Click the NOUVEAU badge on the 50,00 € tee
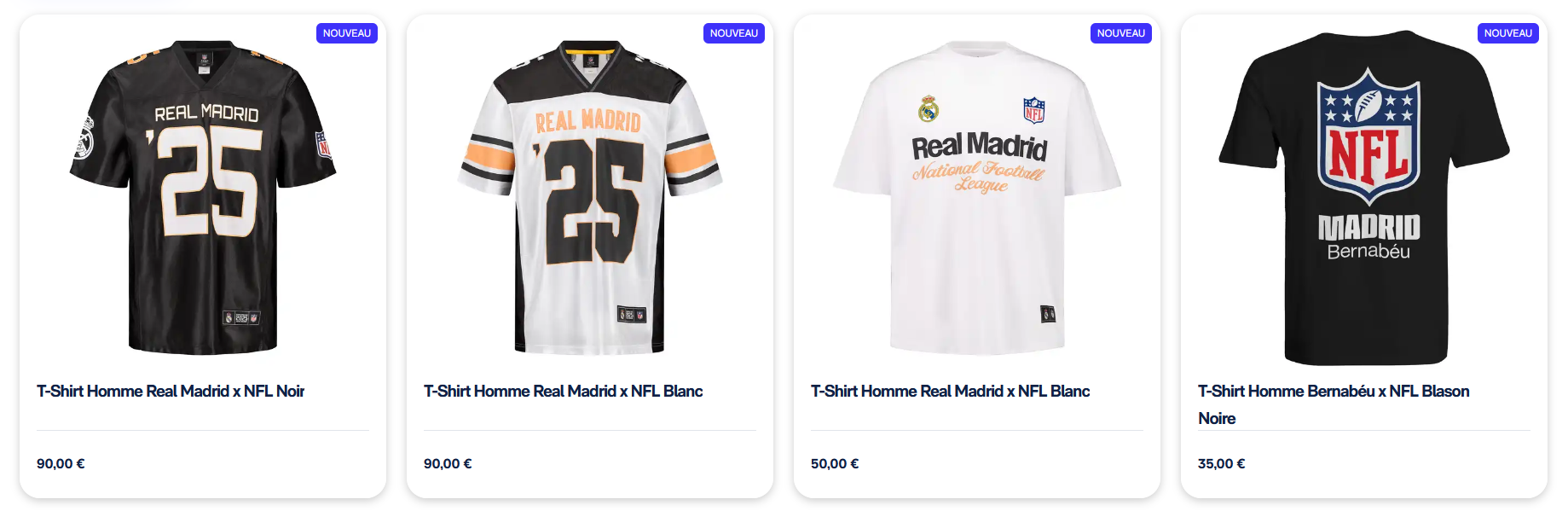Viewport: 1568px width, 511px height. [x=1121, y=33]
